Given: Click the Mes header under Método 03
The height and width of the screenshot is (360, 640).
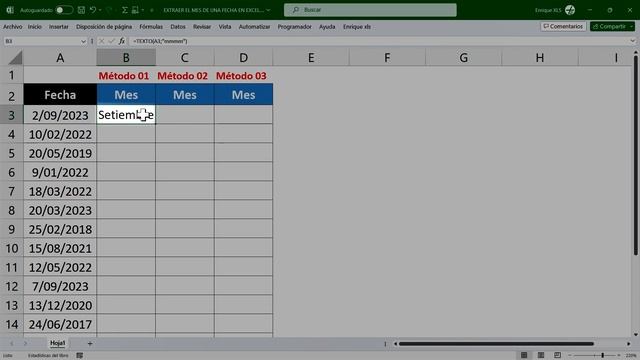Looking at the screenshot, I should click(243, 95).
